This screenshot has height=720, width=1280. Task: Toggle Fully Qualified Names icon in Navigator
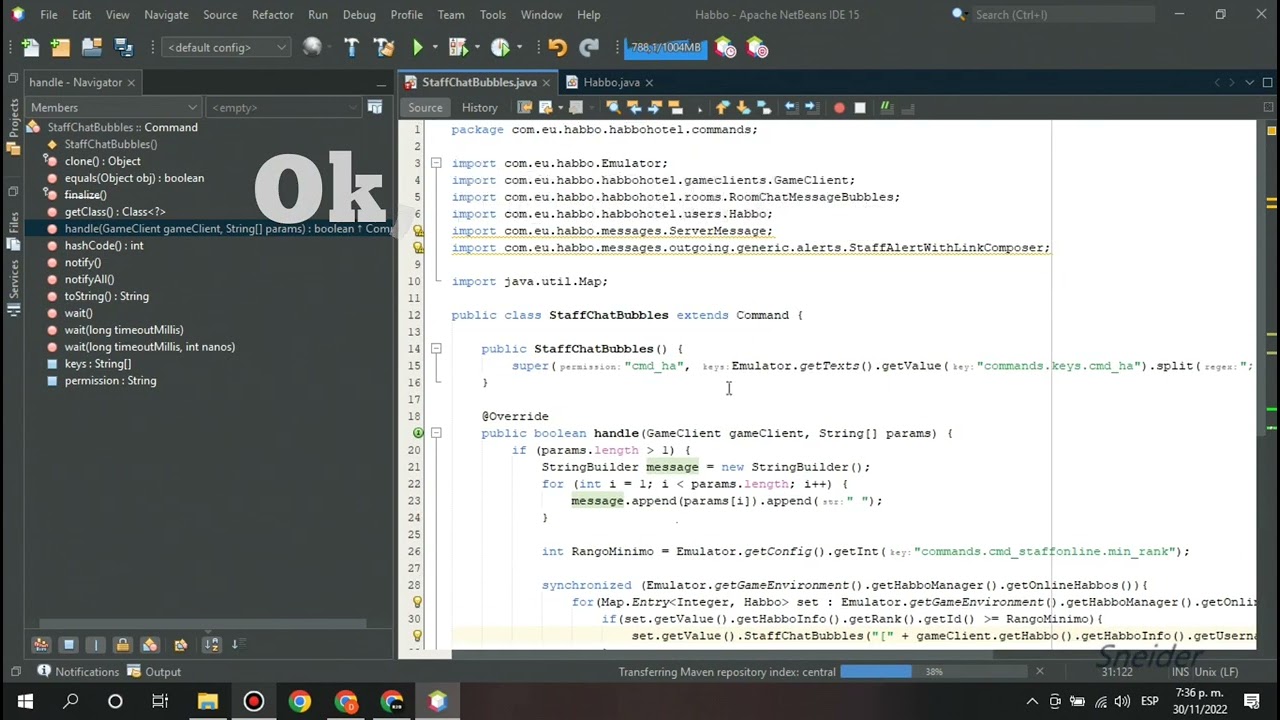pyautogui.click(x=181, y=645)
